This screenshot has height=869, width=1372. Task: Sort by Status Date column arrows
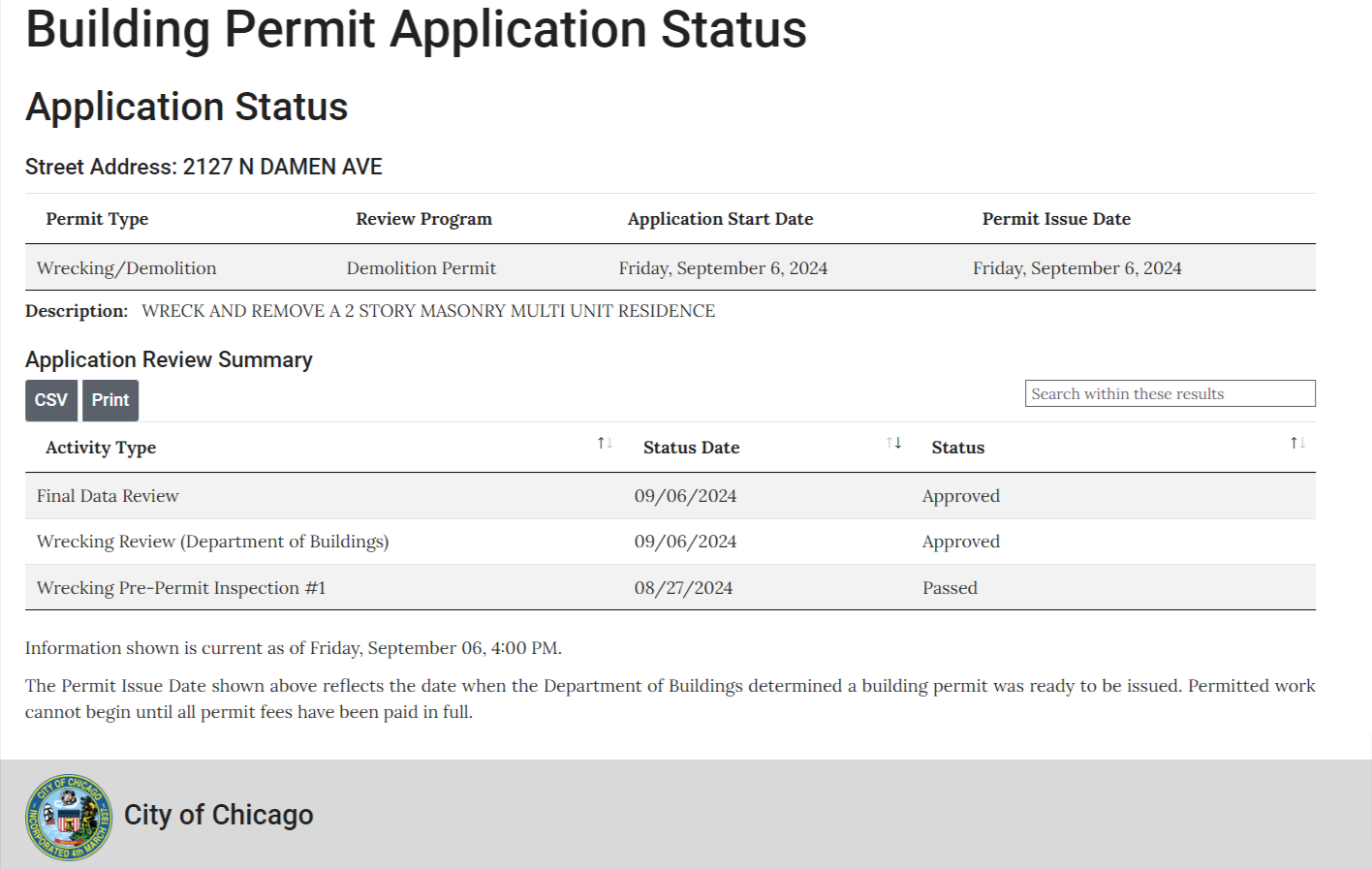point(893,443)
